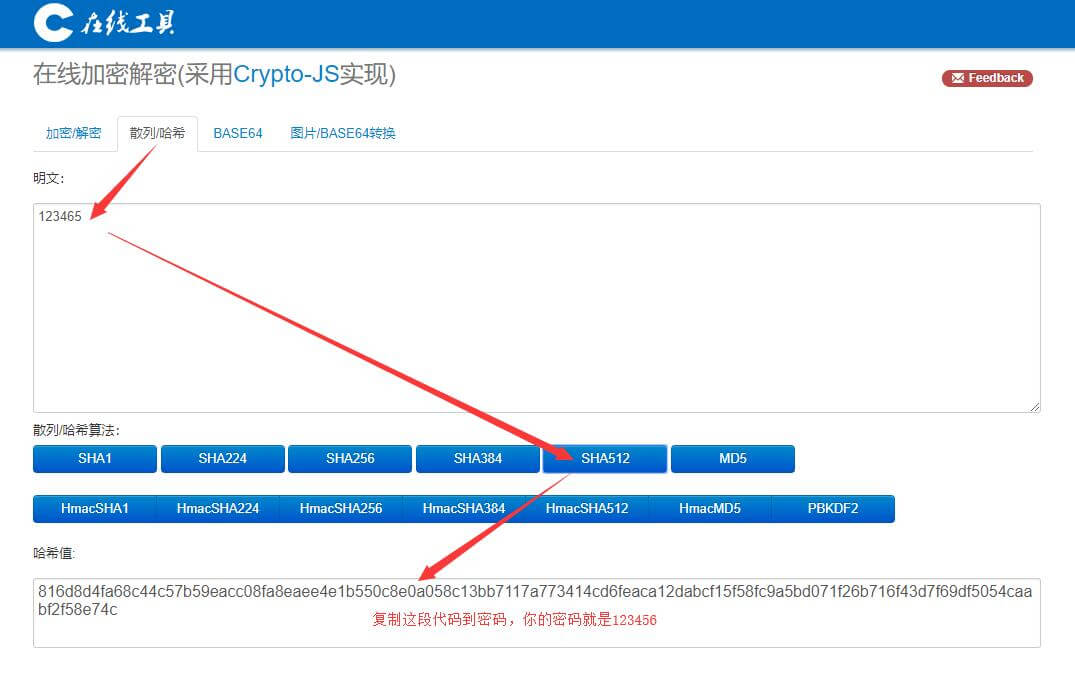Viewport: 1075px width, 675px height.
Task: Click the SHA384 button
Action: (x=478, y=459)
